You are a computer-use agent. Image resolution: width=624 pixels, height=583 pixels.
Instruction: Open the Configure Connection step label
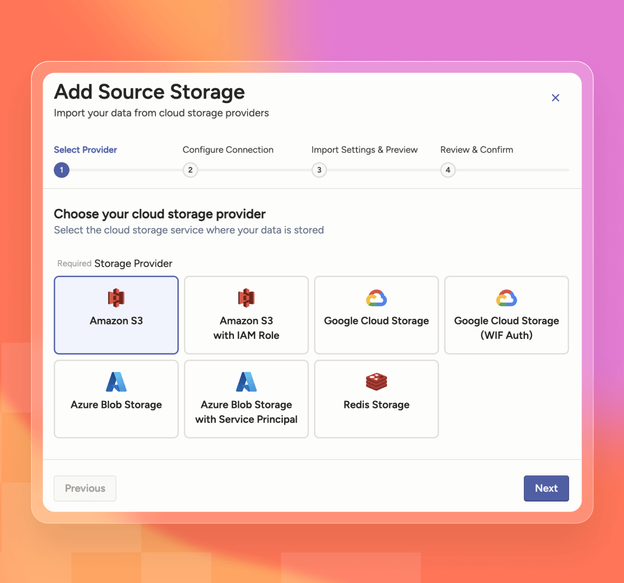point(228,150)
